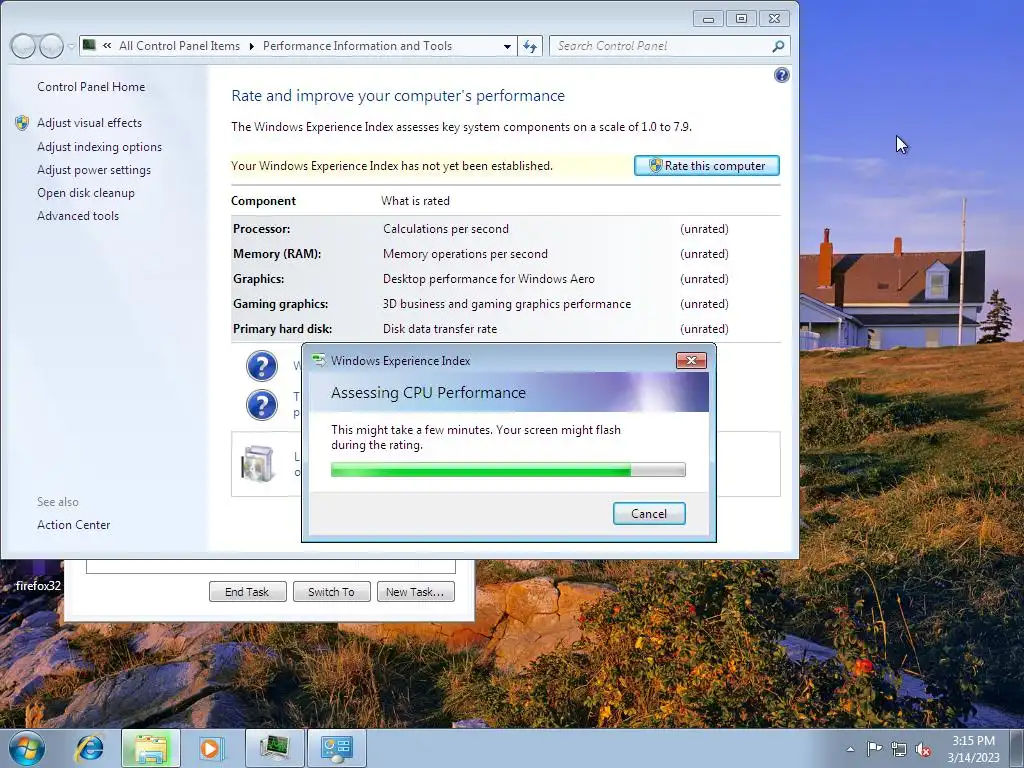Screen dimensions: 1024x768
Task: Click the Windows Experience Index dialog title icon
Action: [319, 360]
